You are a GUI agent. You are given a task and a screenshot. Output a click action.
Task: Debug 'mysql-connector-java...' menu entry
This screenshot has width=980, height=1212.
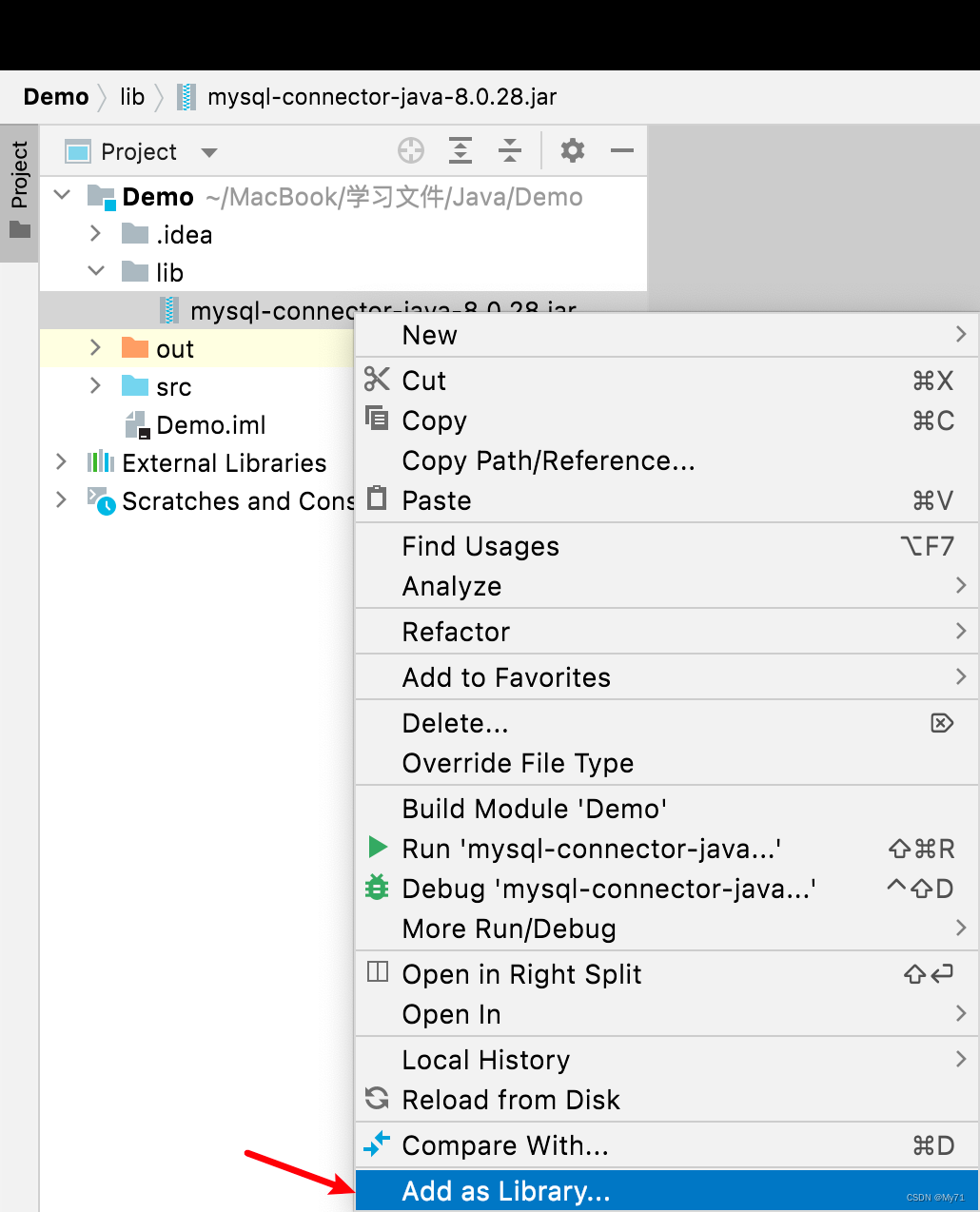click(667, 889)
